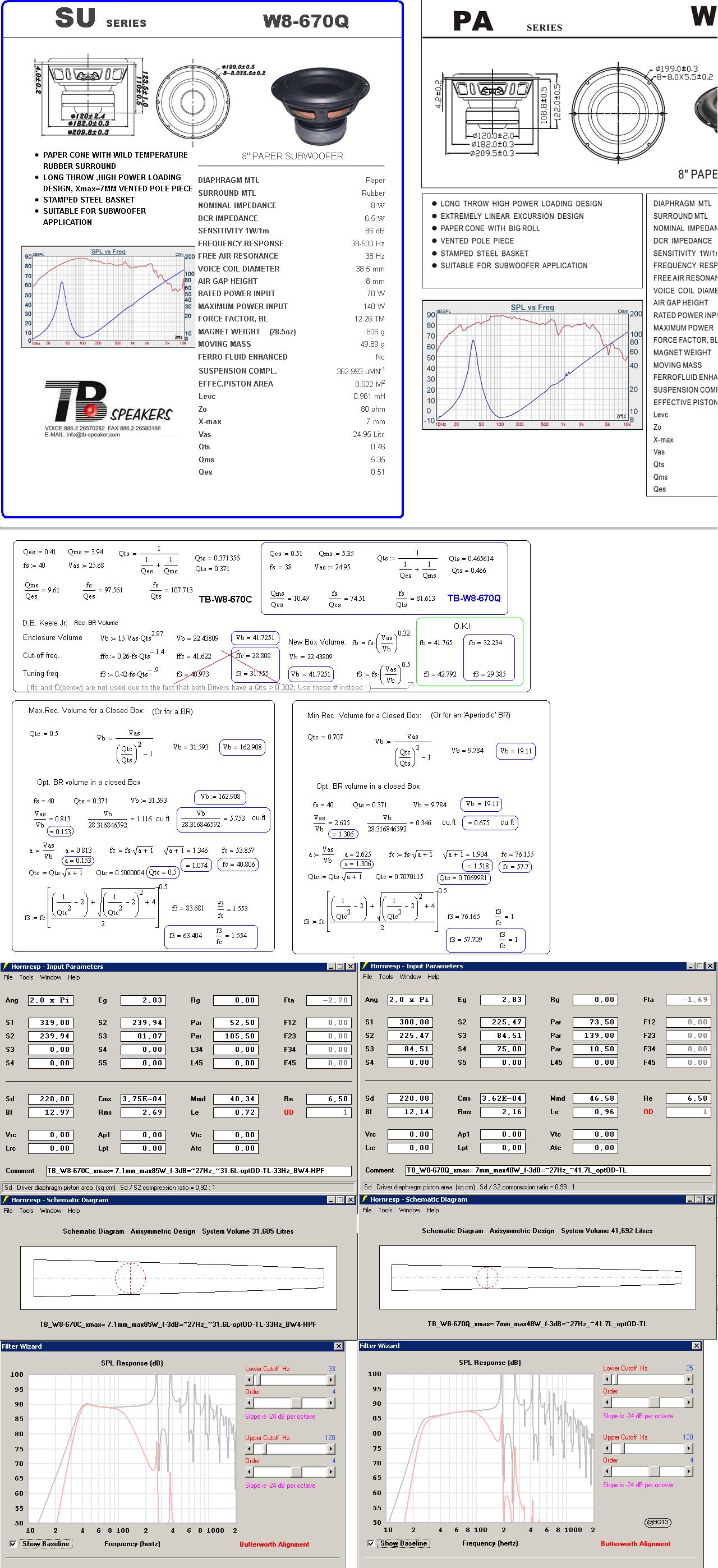Click left arrow of left Filter Wizard Lower Cutoff slider
The height and width of the screenshot is (1568, 718).
pos(249,1380)
